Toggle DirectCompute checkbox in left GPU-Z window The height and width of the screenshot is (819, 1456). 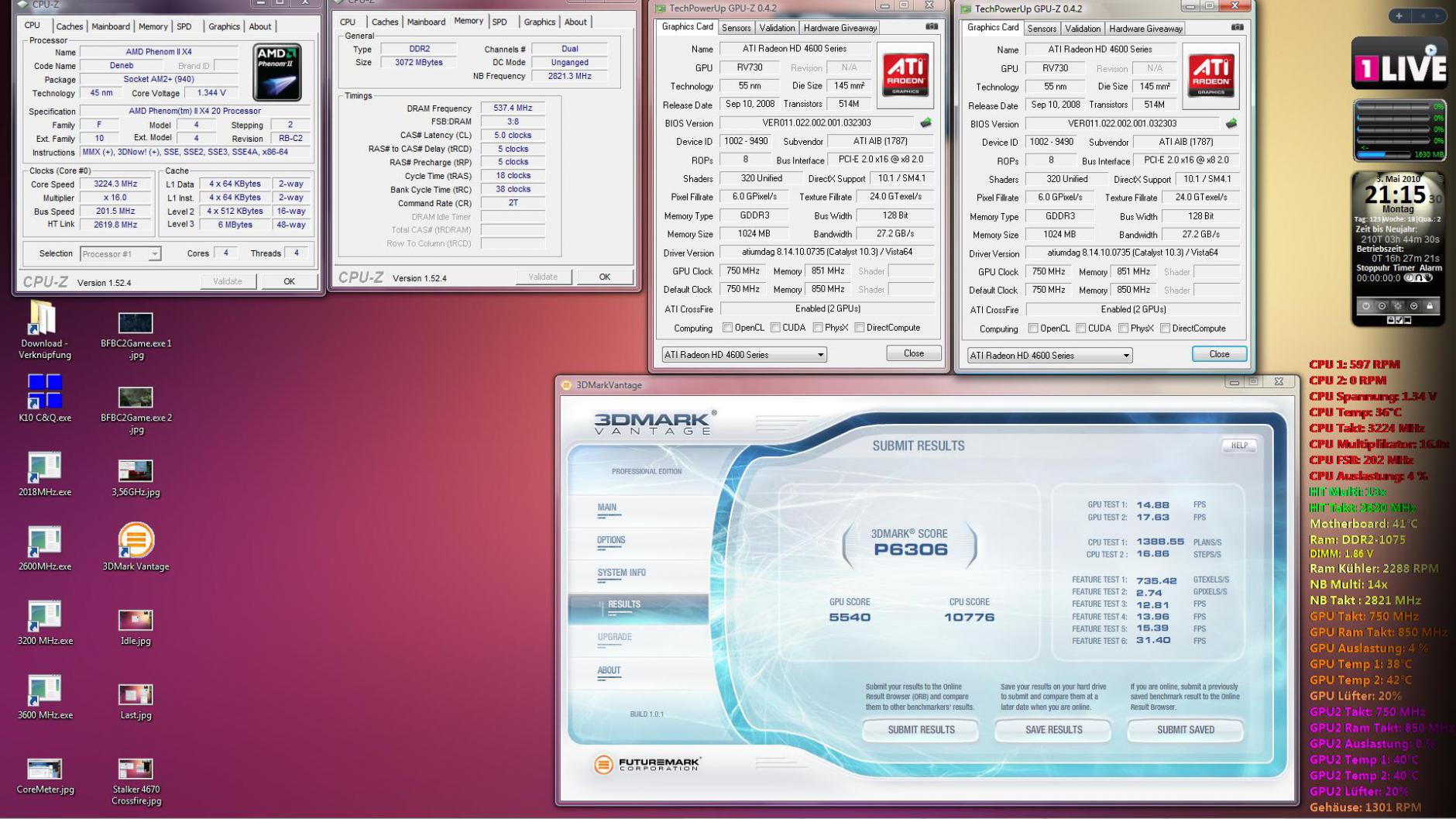(x=860, y=328)
